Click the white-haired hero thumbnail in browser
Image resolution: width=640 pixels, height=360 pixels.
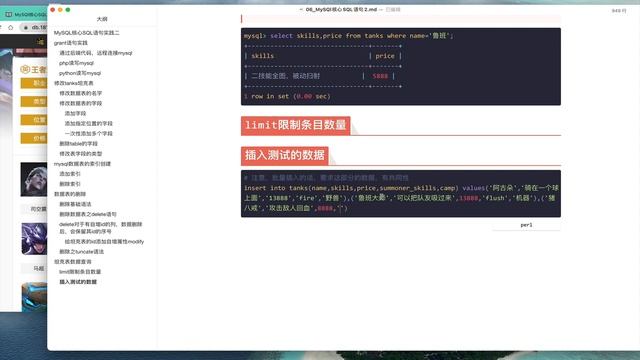click(34, 180)
